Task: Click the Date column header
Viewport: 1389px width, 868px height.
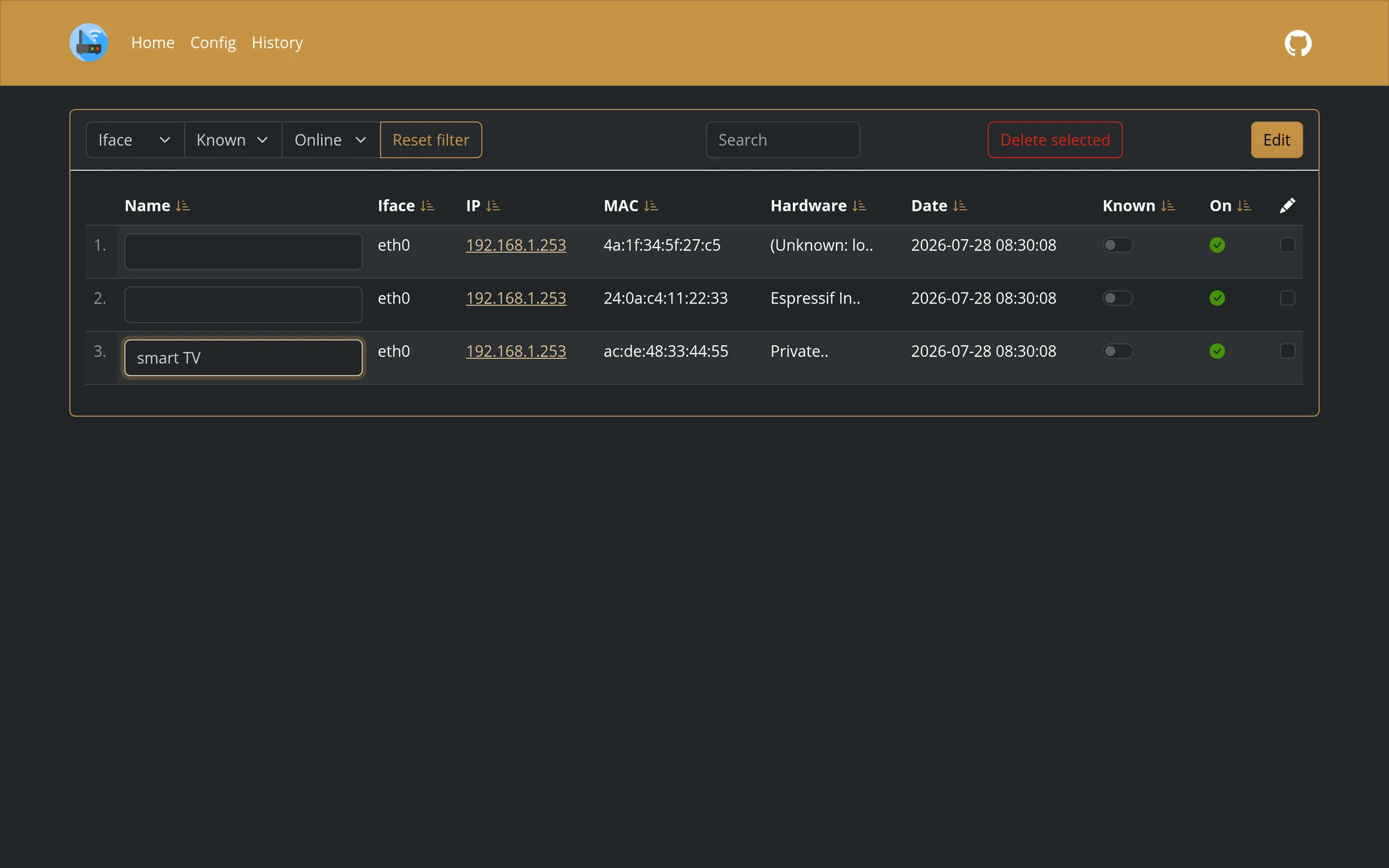Action: tap(929, 206)
